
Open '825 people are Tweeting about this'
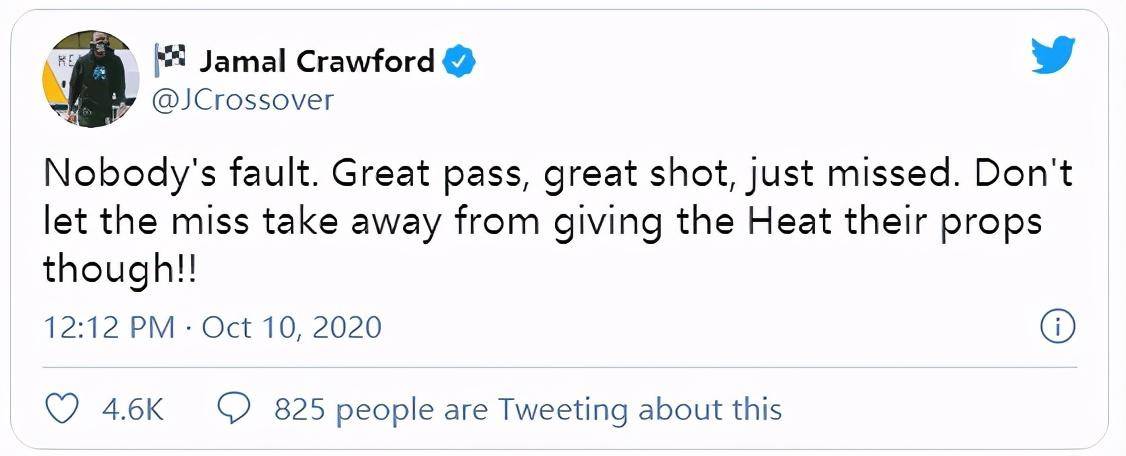pyautogui.click(x=528, y=410)
